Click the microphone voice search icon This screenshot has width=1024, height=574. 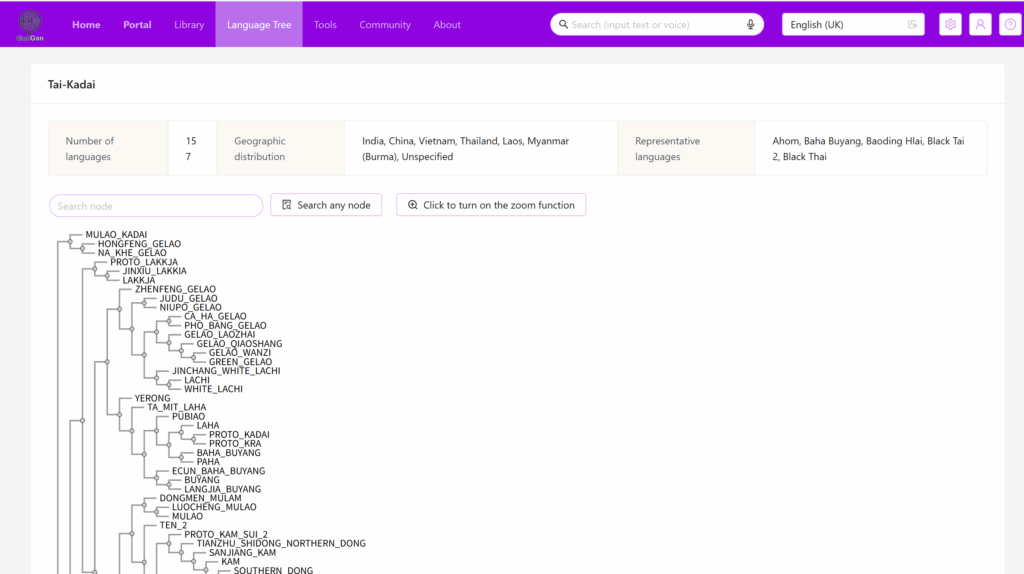(750, 25)
